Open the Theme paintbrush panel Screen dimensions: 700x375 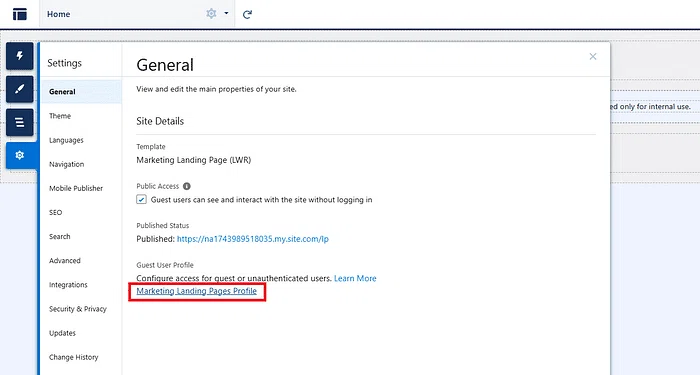(x=20, y=89)
